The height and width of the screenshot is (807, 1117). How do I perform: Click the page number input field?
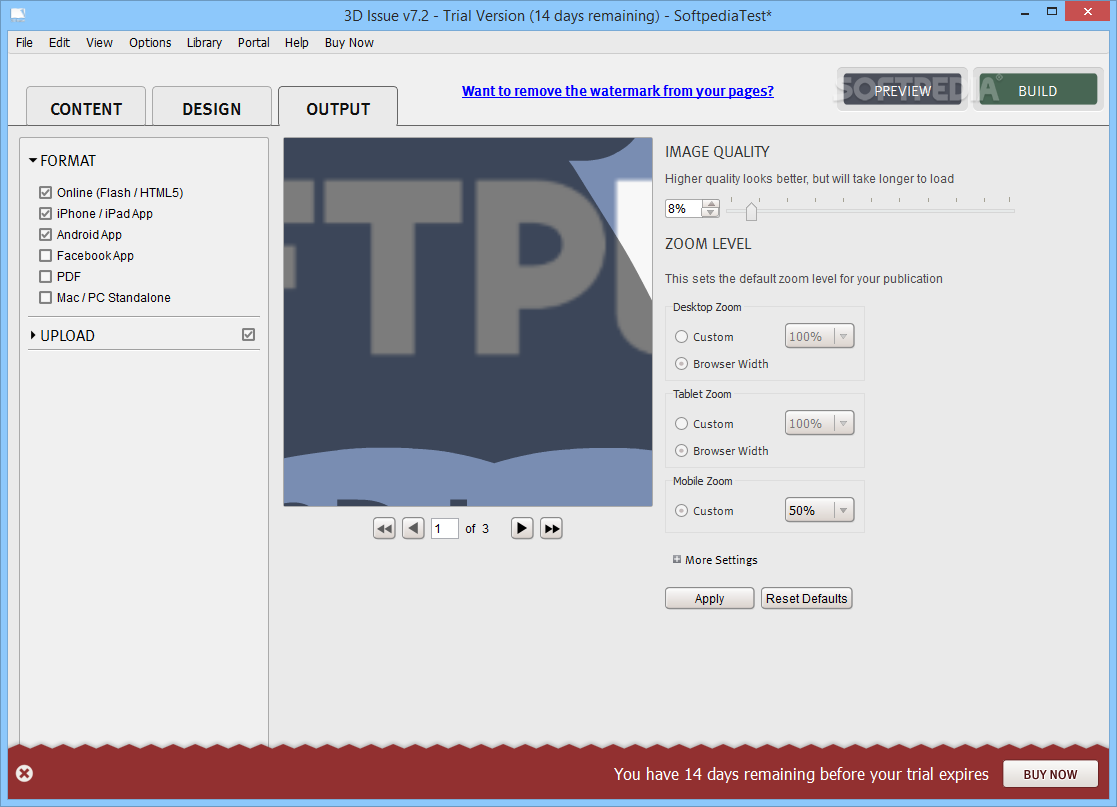point(445,529)
